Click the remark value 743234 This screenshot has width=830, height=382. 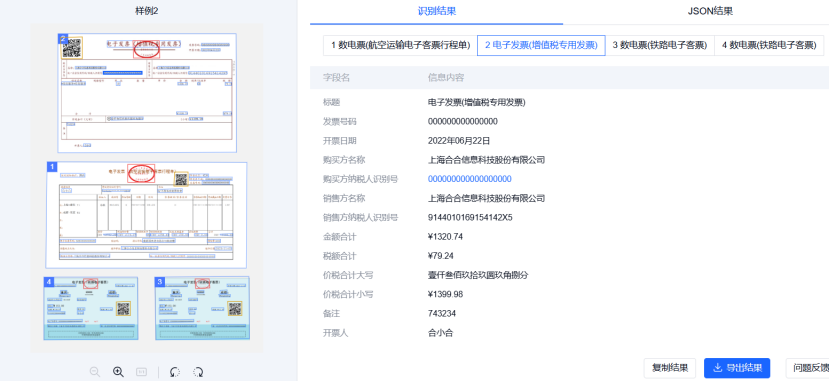click(441, 314)
